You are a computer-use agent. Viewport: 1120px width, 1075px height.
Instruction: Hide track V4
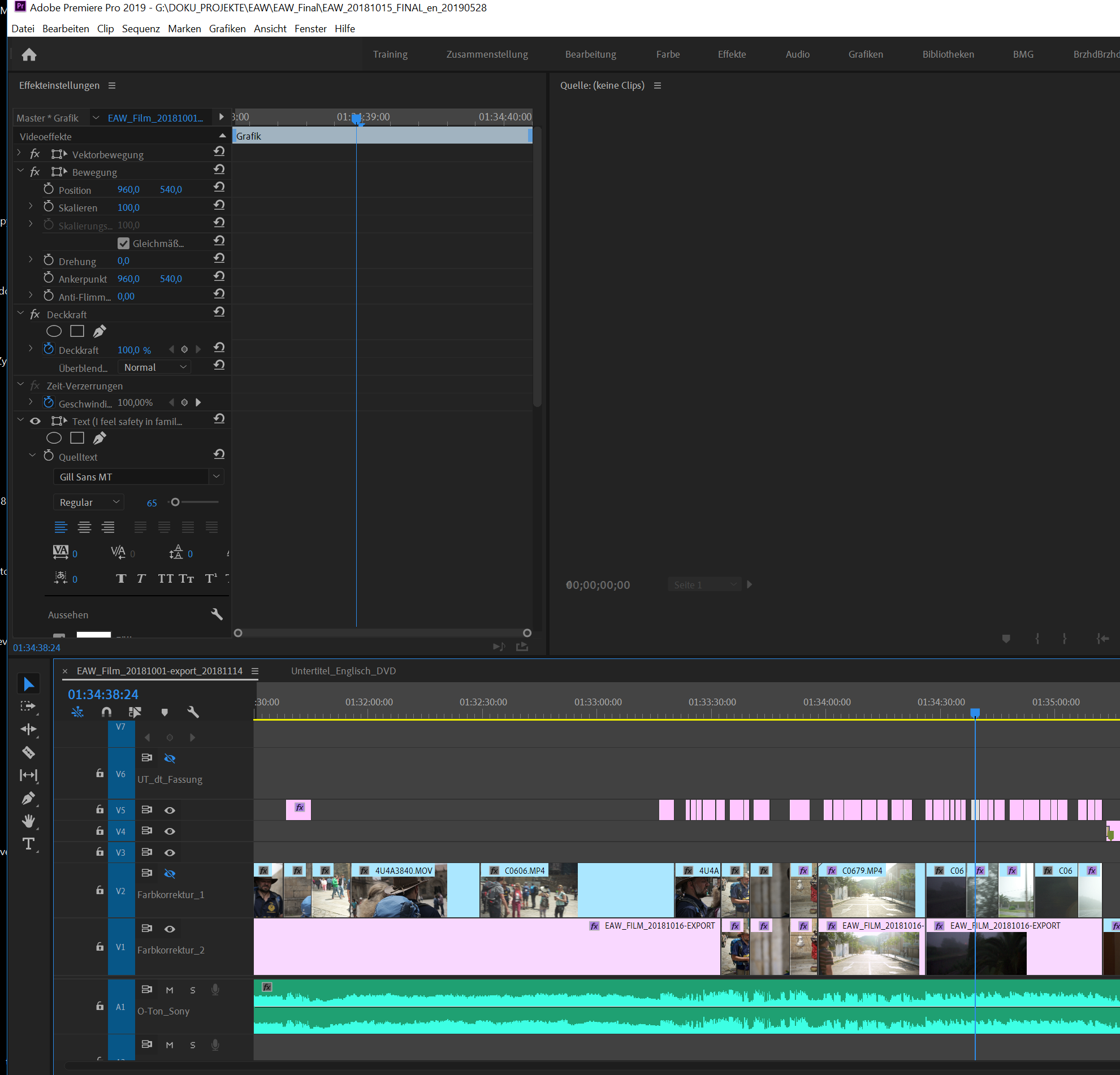[x=170, y=831]
